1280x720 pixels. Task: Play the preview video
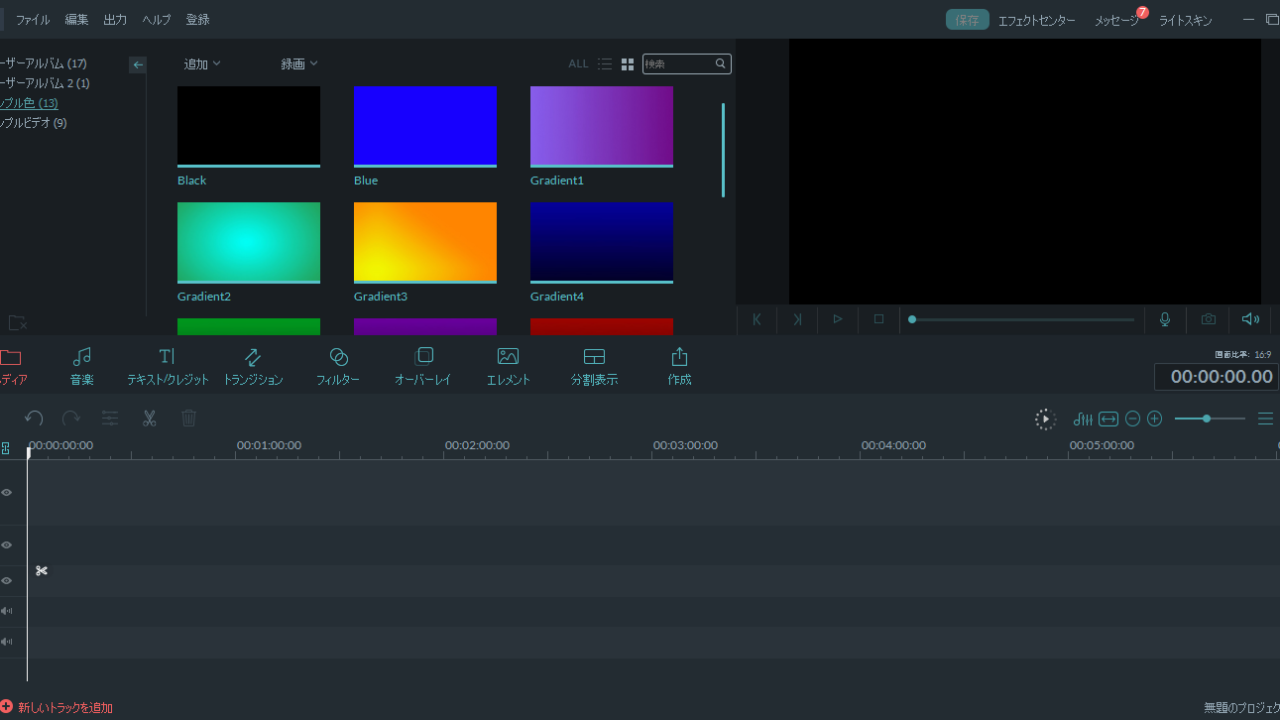pos(837,319)
